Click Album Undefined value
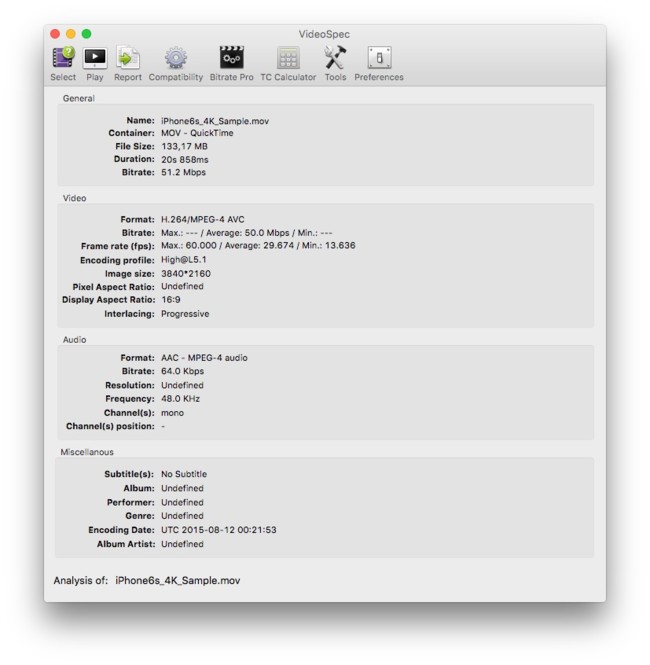Image resolution: width=650 pixels, height=665 pixels. (x=182, y=488)
